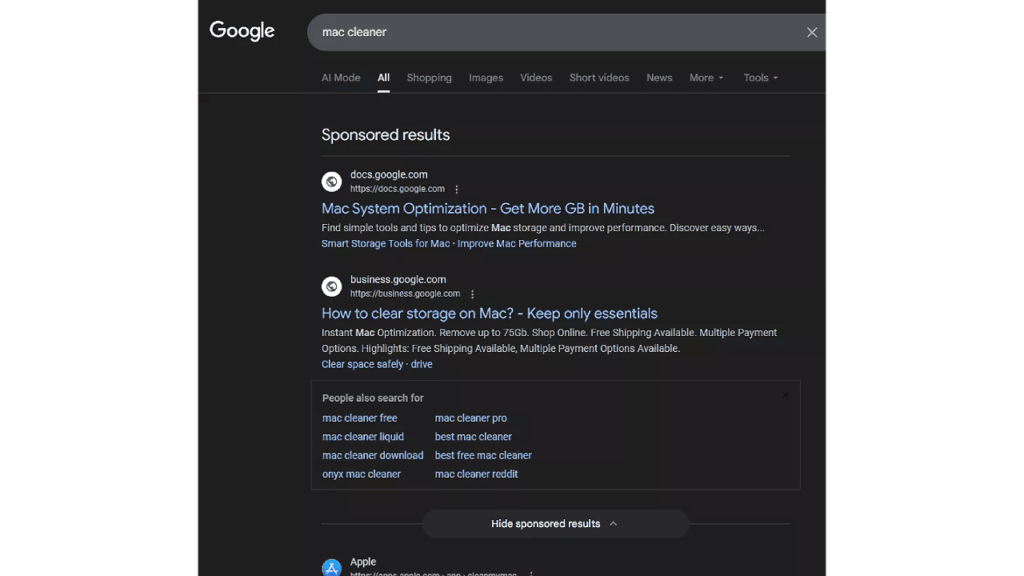The image size is (1024, 576).
Task: Click the Google logo
Action: 242,31
